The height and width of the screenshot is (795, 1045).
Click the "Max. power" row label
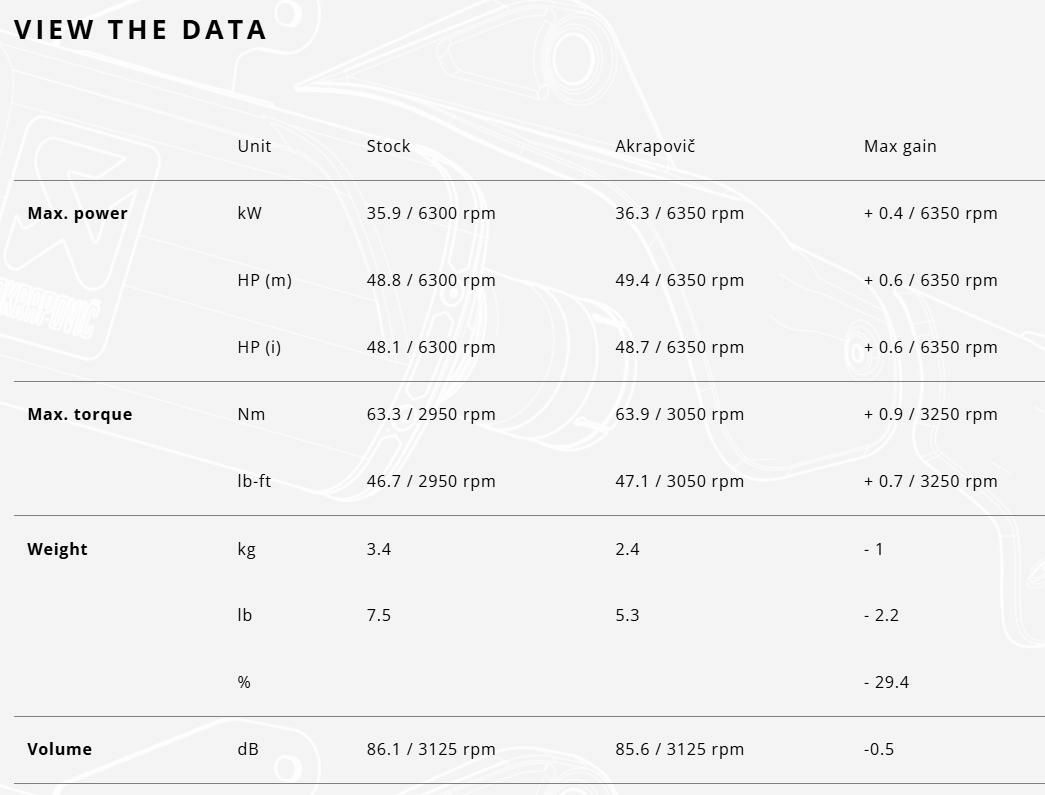click(77, 213)
